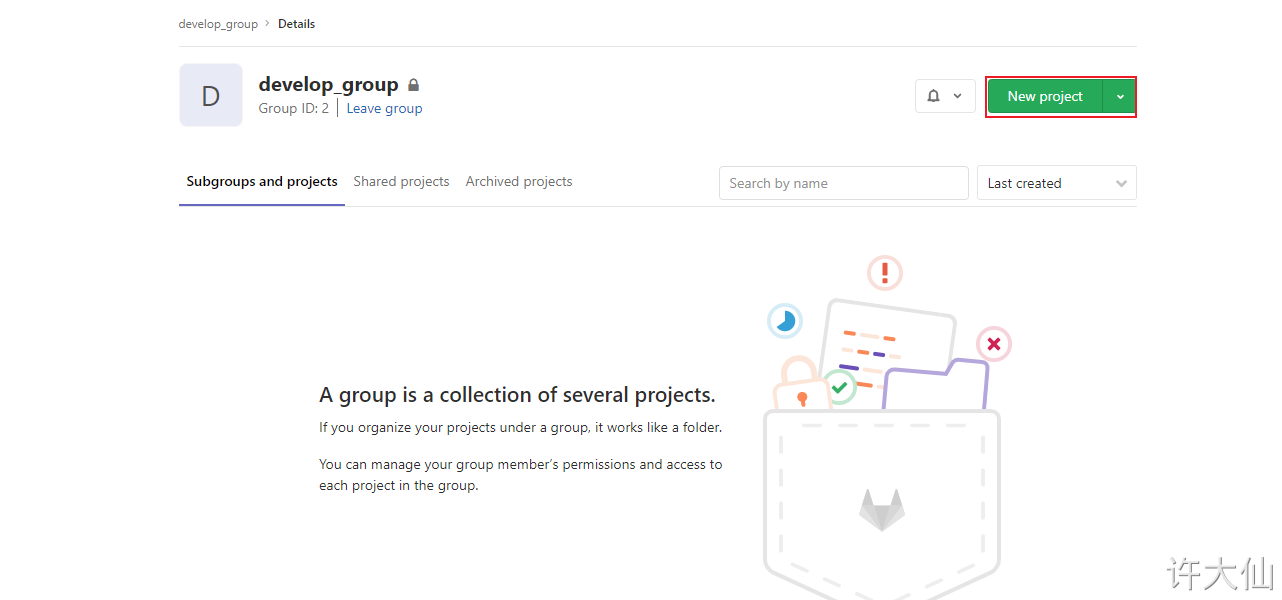Switch to the Shared projects tab

point(401,182)
